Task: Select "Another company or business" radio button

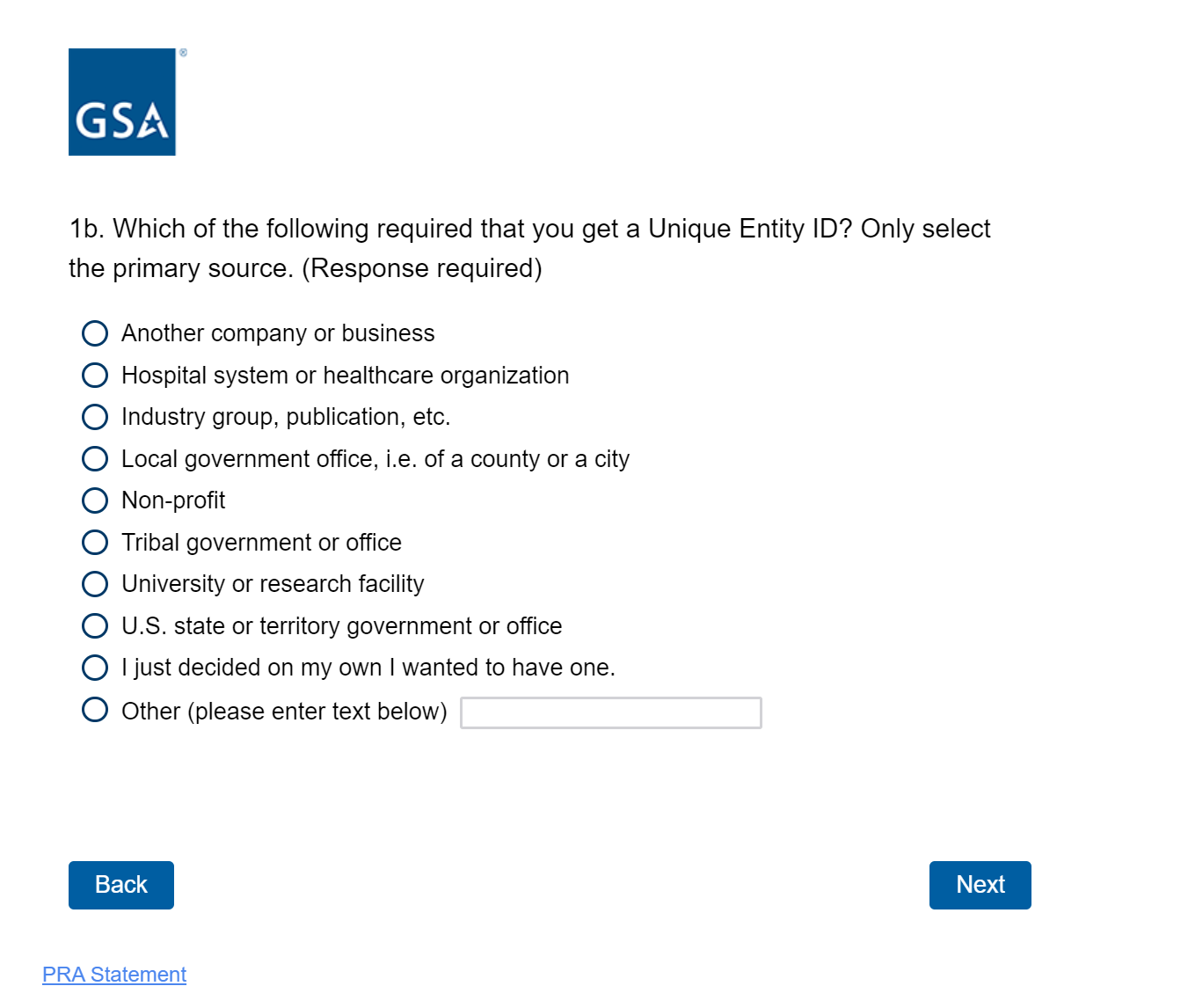Action: [x=95, y=333]
